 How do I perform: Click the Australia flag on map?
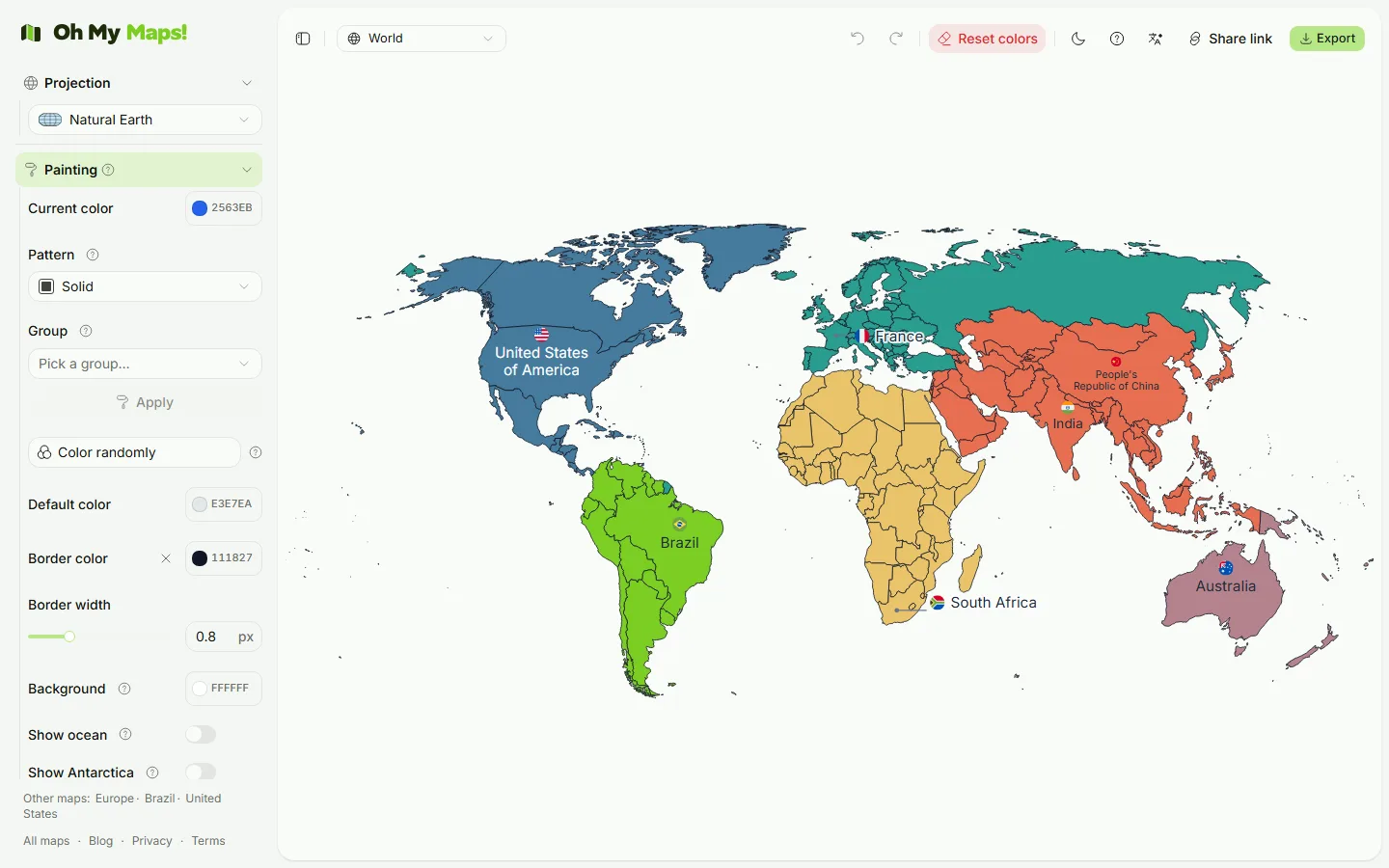pos(1226,568)
